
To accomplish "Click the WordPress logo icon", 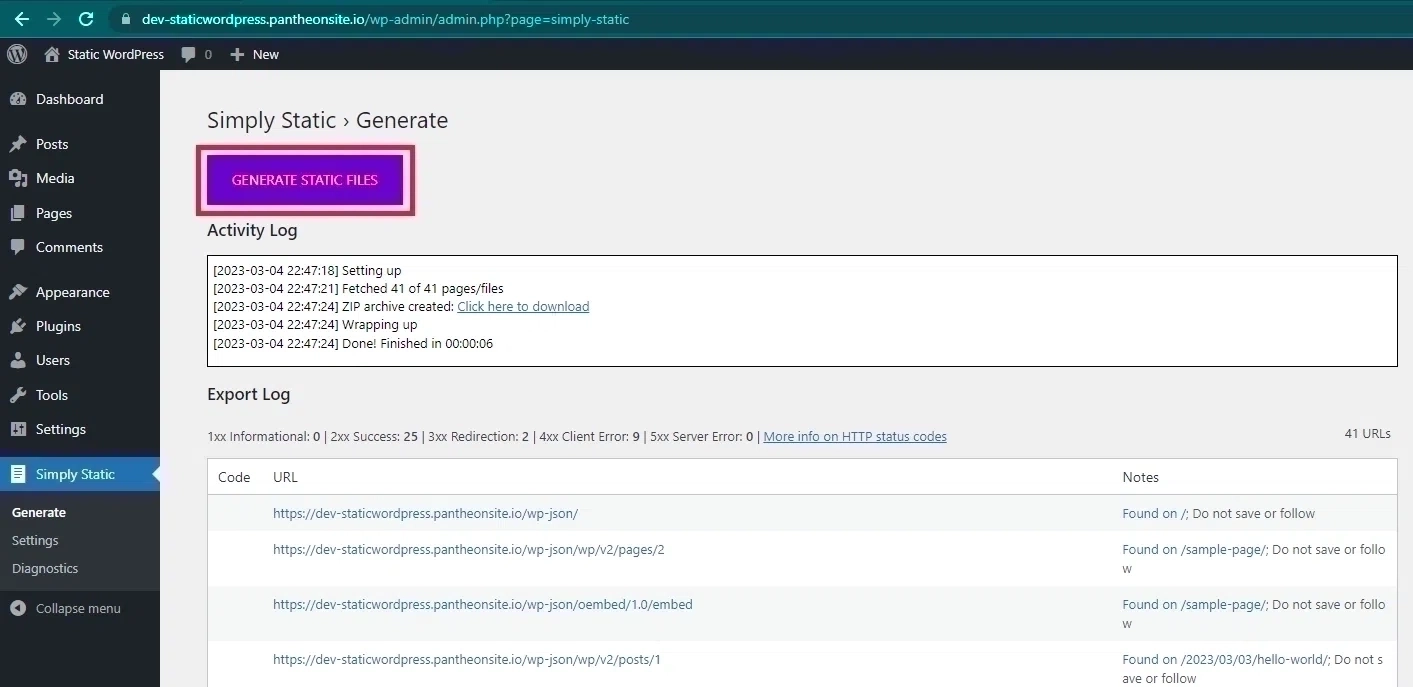I will [17, 54].
